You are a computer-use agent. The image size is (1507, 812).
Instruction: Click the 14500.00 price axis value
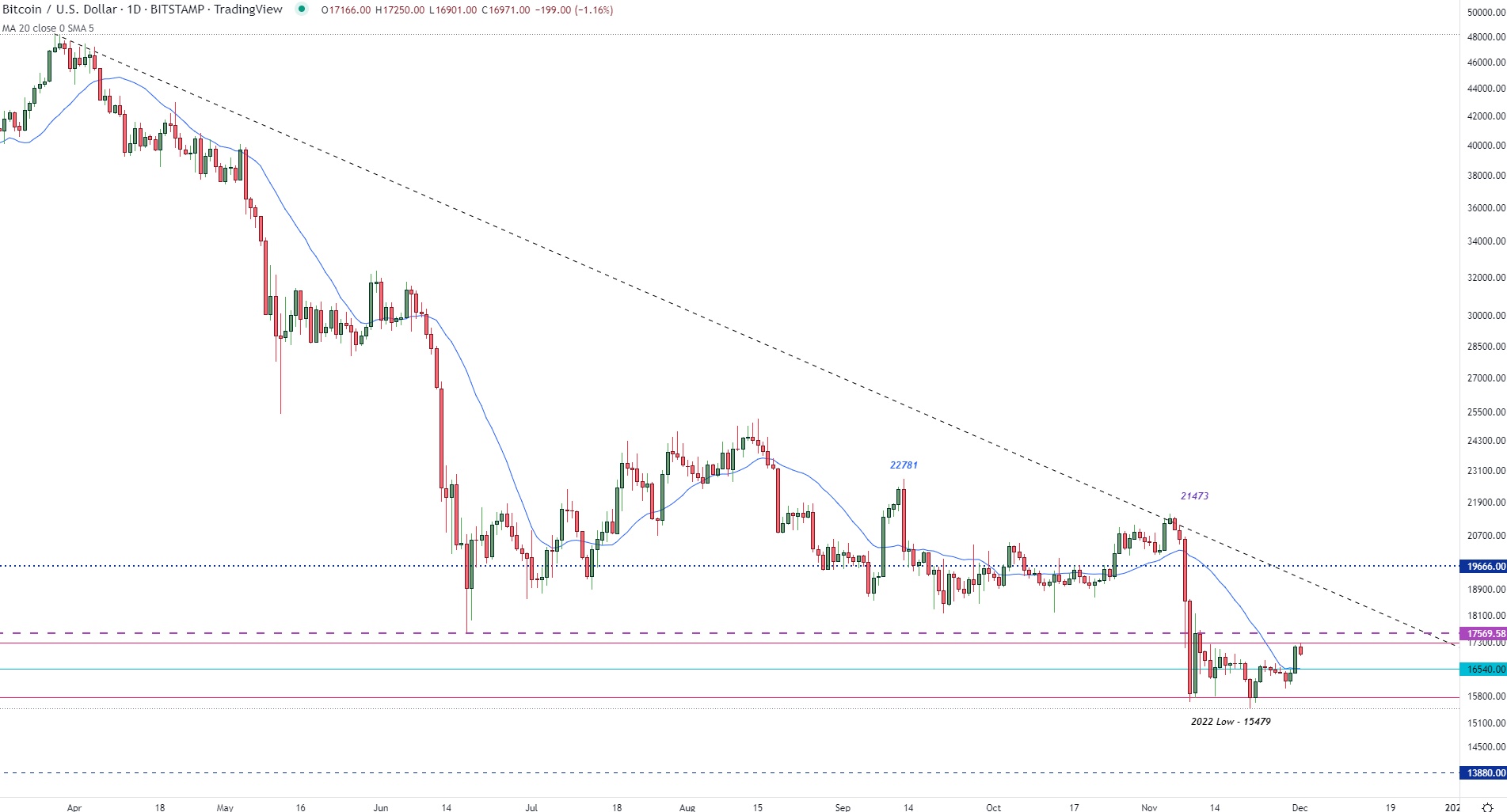(1486, 747)
